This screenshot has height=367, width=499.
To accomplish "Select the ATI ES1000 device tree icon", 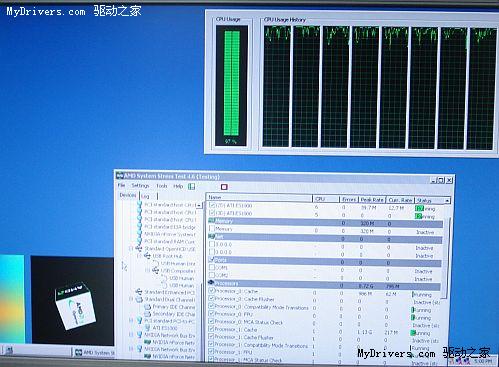I will click(147, 328).
